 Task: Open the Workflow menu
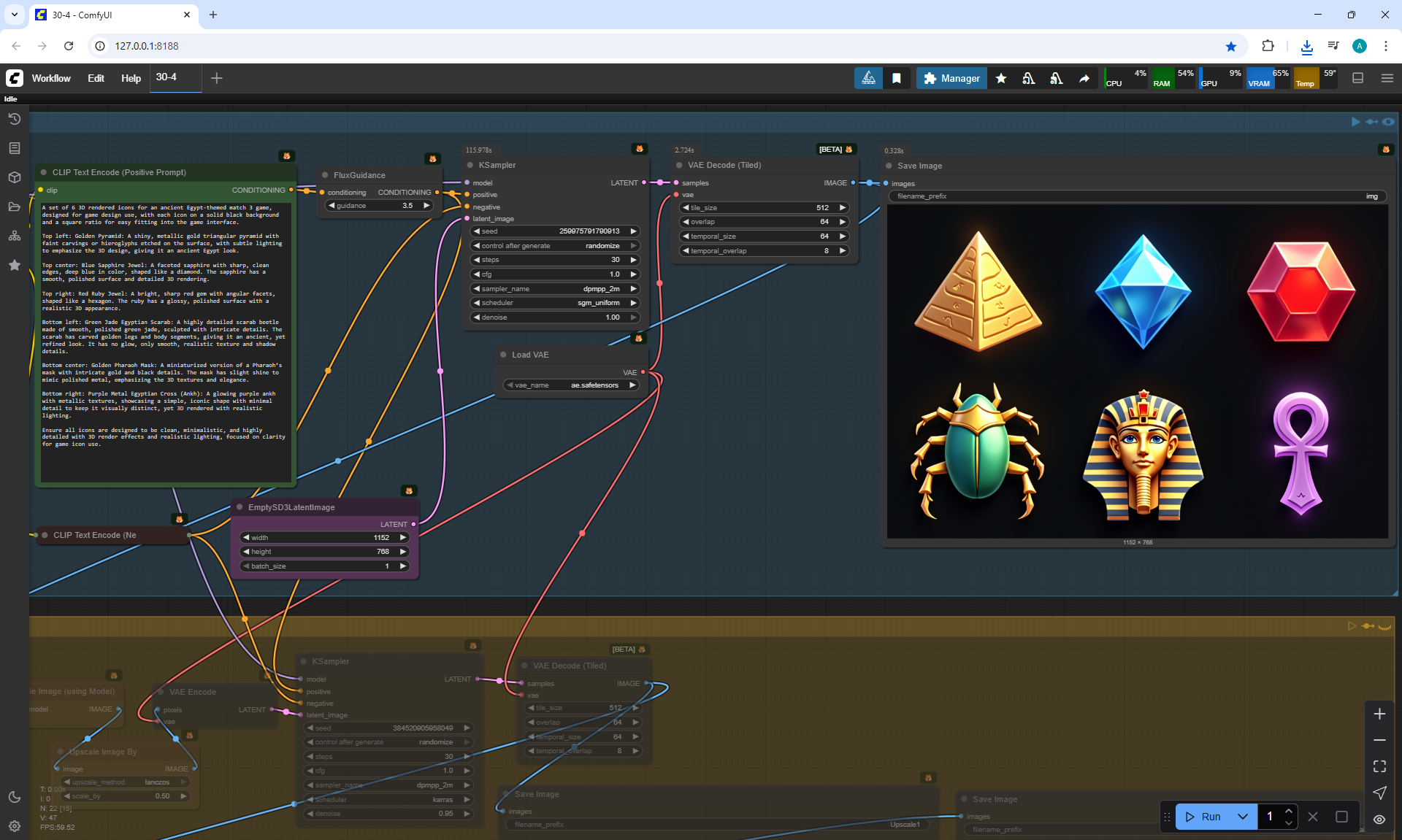pos(51,78)
